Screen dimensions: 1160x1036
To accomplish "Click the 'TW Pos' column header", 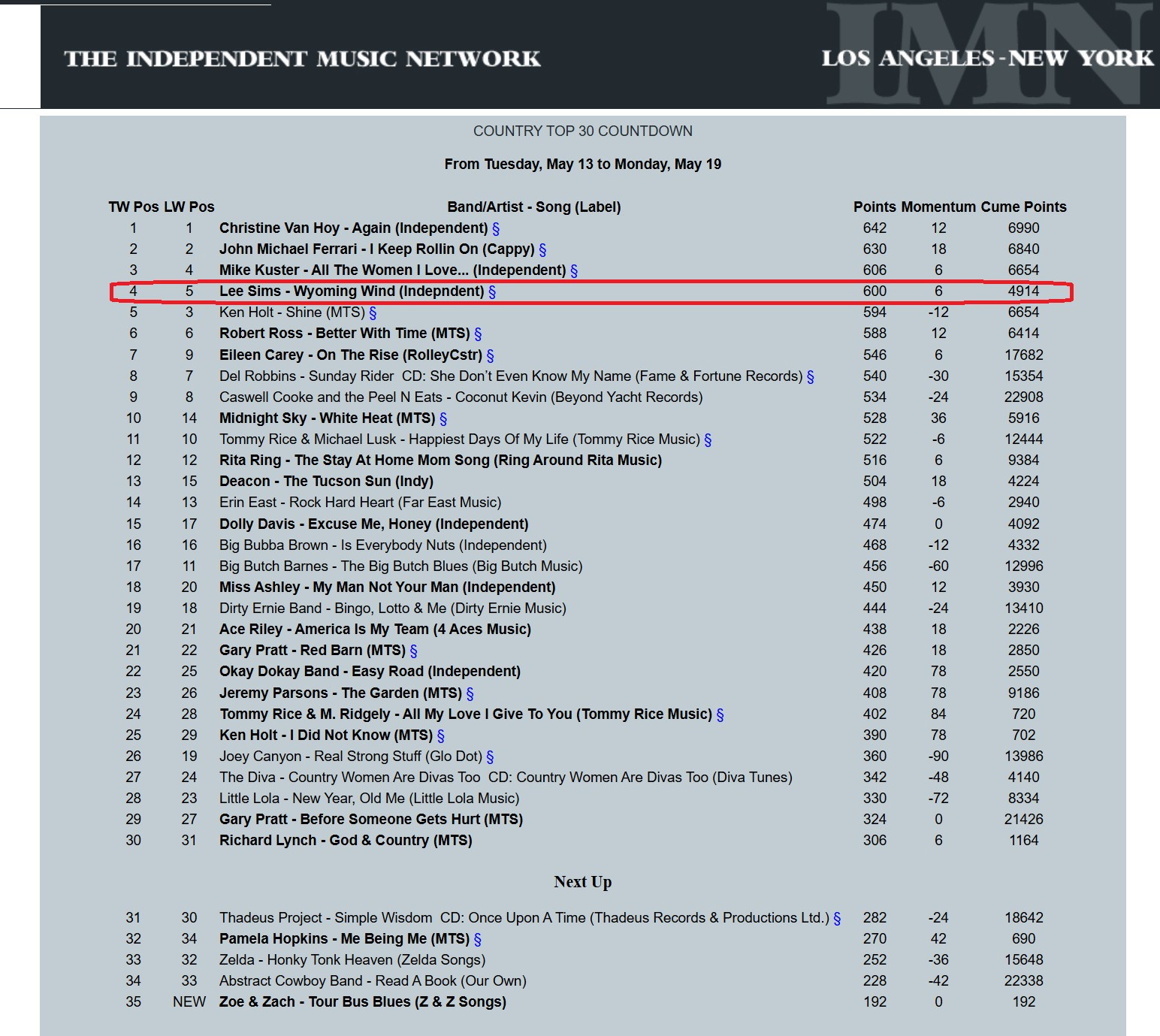I will (x=134, y=207).
